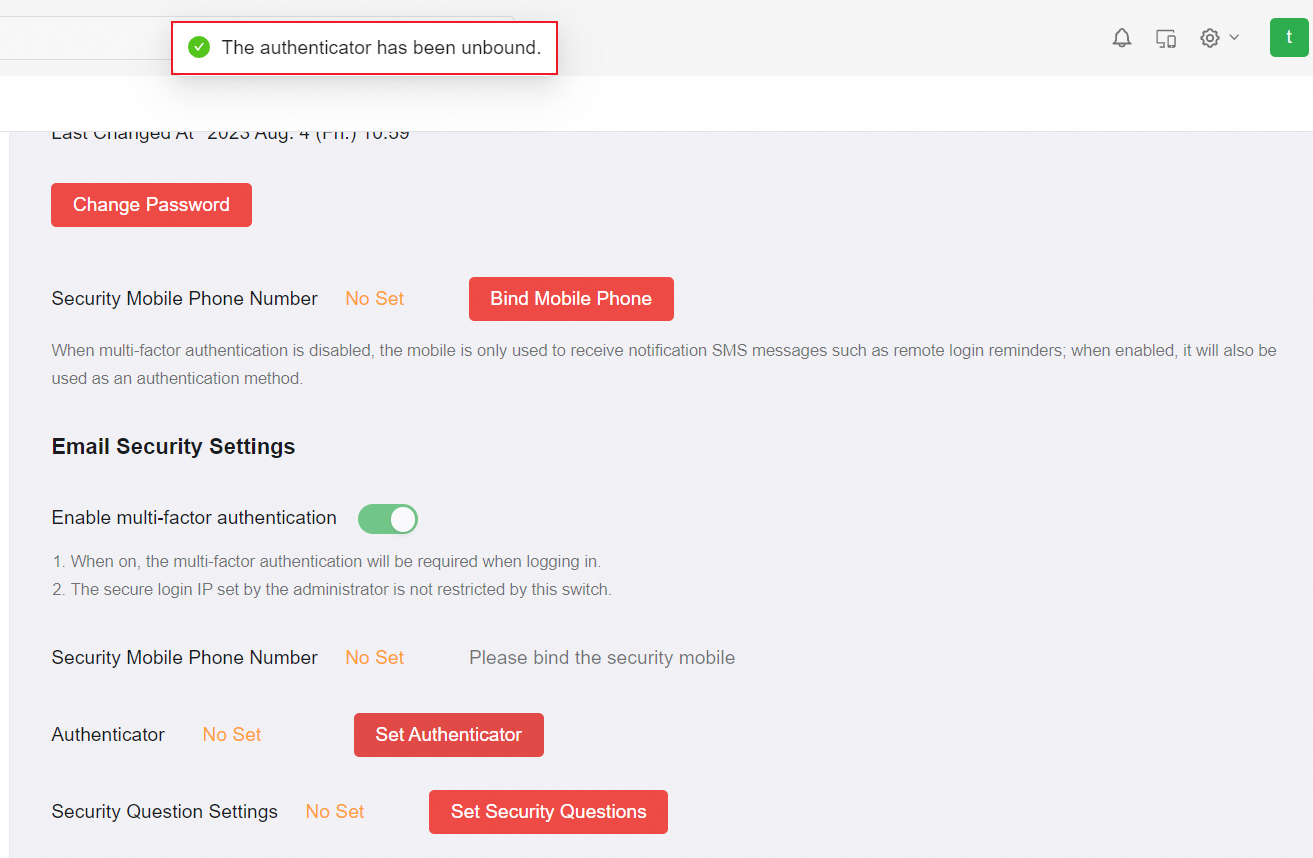The image size is (1313, 858).
Task: Click 'No Set' left of 'Please bind' text
Action: click(x=375, y=657)
